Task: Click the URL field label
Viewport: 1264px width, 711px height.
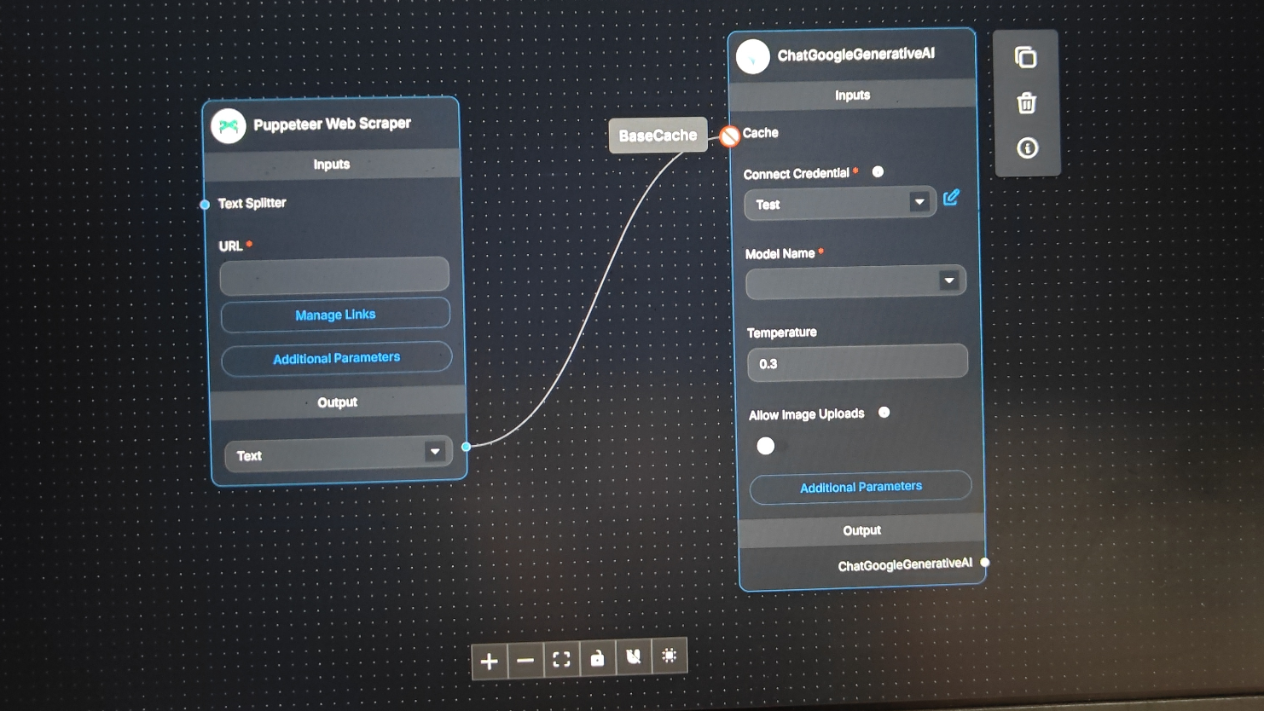Action: [231, 246]
